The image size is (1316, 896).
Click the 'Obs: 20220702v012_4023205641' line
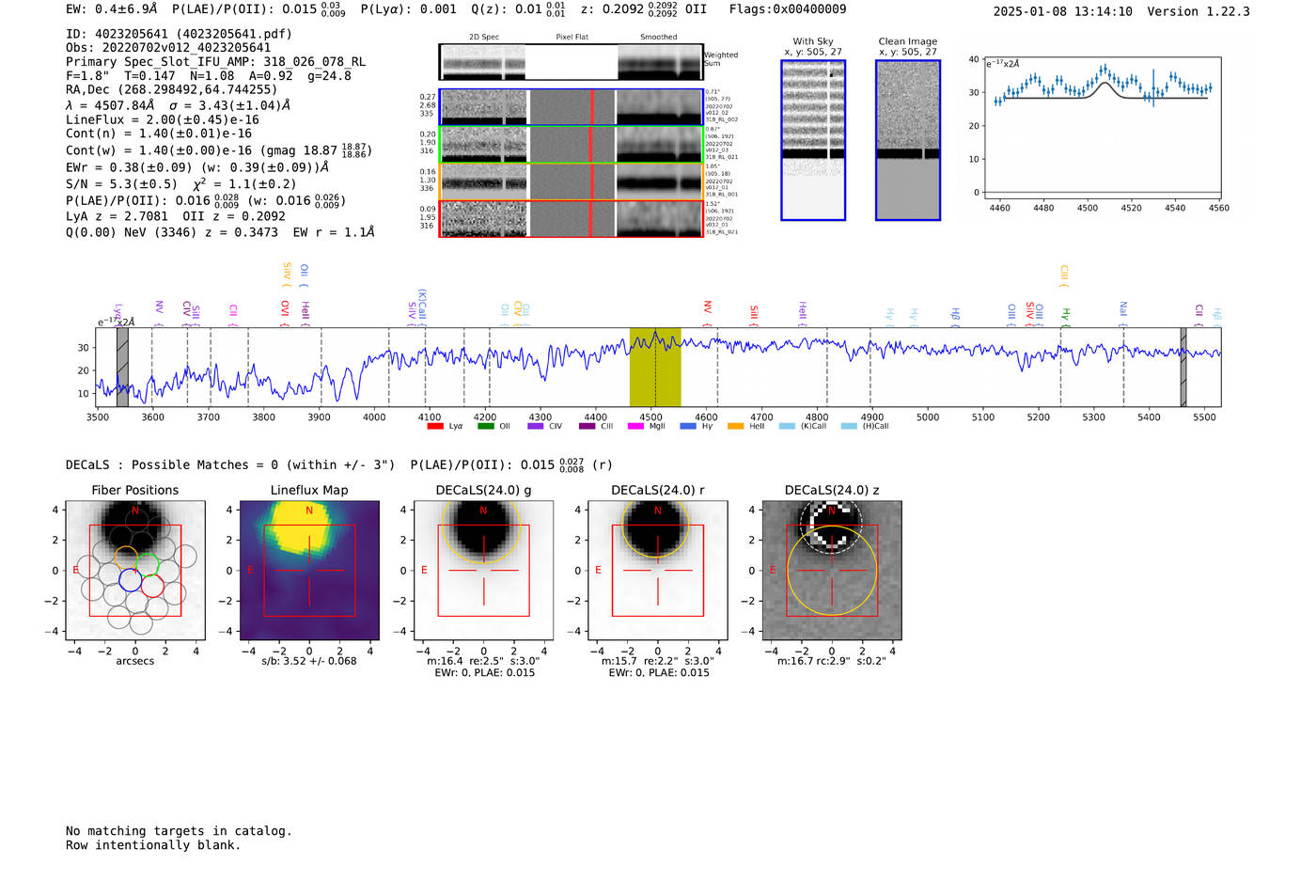168,48
